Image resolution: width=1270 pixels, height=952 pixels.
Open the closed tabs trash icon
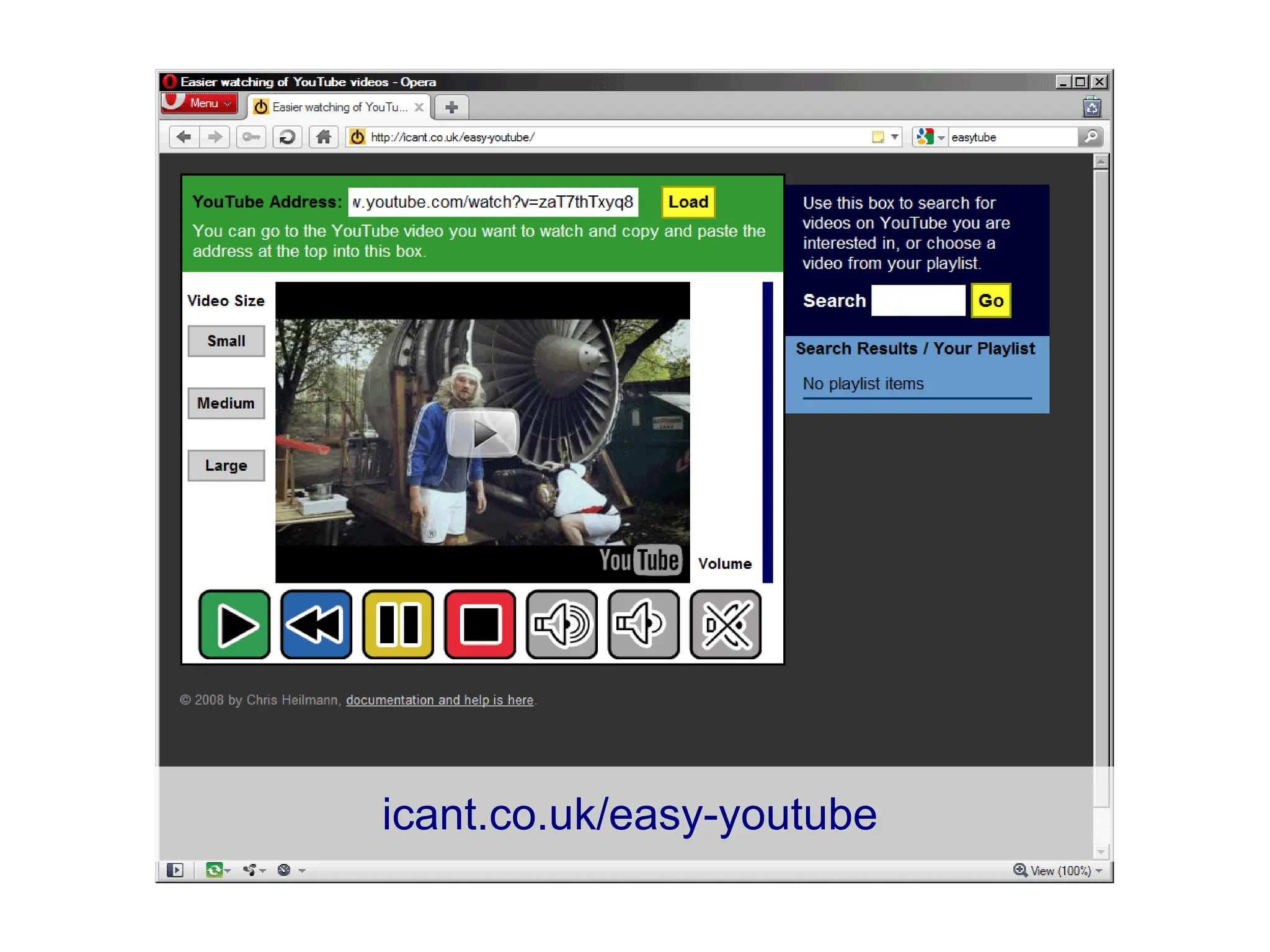[x=1092, y=107]
